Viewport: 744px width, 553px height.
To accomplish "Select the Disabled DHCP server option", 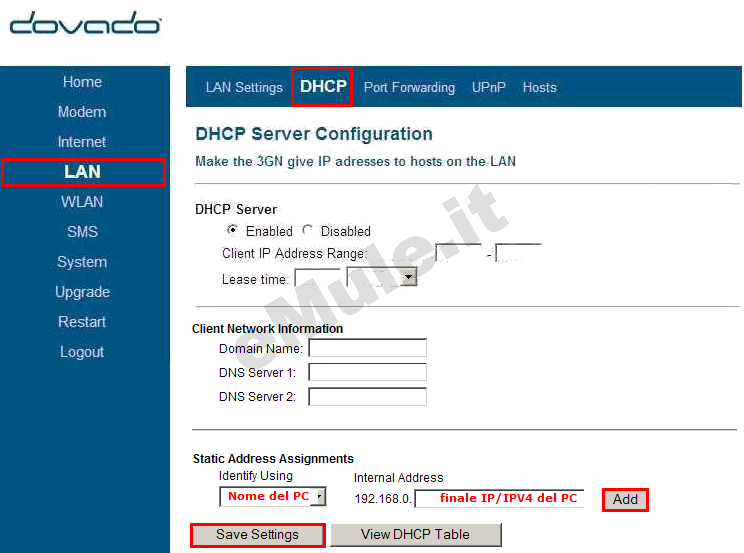I will [307, 230].
